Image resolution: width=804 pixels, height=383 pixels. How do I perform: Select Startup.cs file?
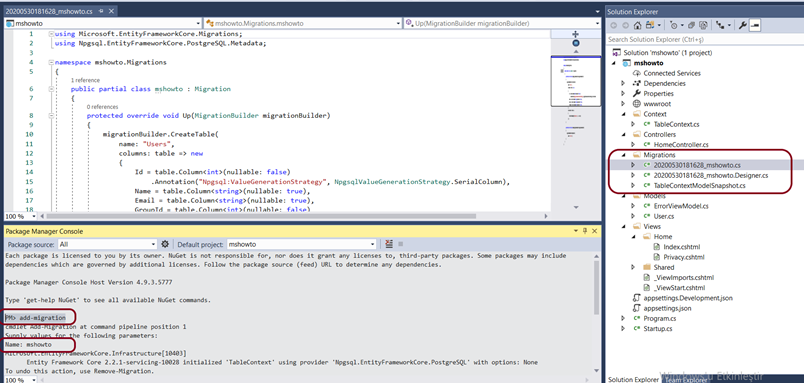coord(658,329)
